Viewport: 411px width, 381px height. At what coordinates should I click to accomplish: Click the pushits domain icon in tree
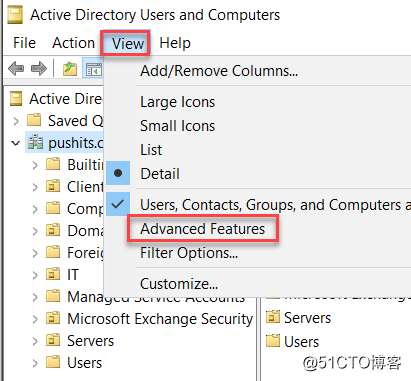35,142
